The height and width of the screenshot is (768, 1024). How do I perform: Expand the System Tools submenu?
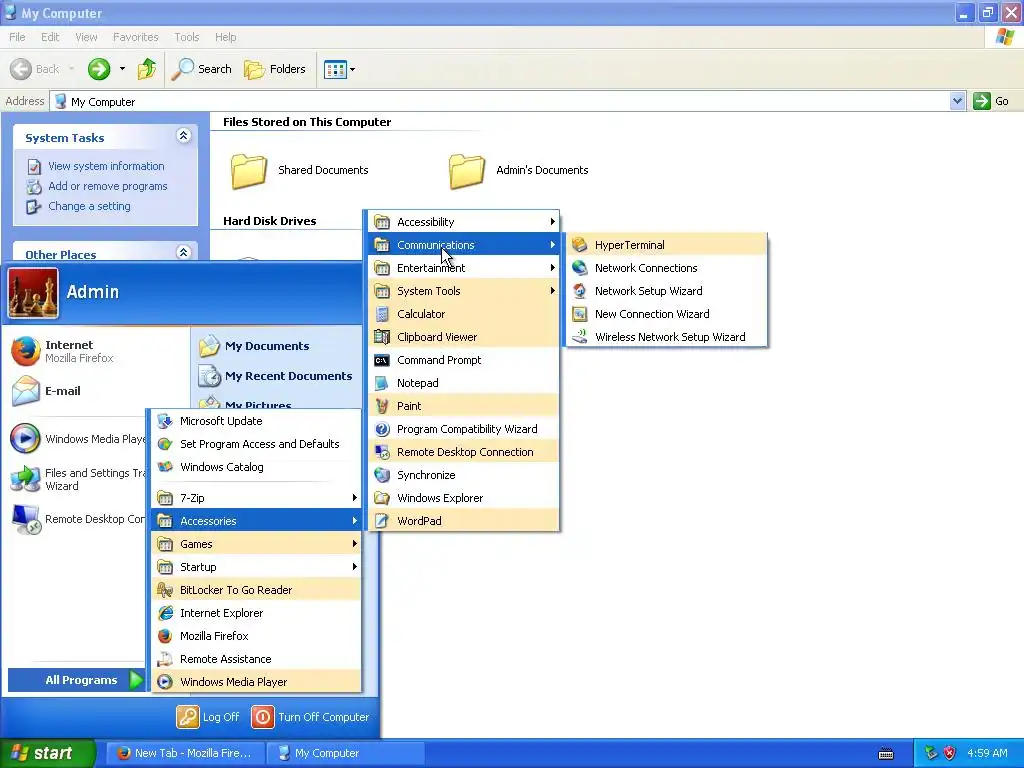point(464,291)
